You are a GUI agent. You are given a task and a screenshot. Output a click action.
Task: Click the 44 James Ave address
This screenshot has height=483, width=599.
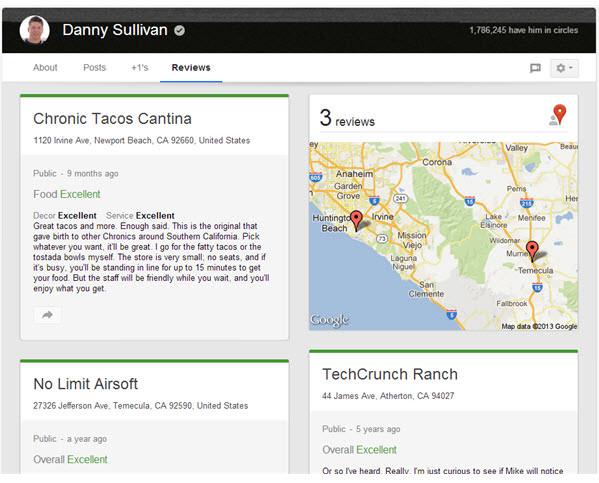click(x=388, y=396)
